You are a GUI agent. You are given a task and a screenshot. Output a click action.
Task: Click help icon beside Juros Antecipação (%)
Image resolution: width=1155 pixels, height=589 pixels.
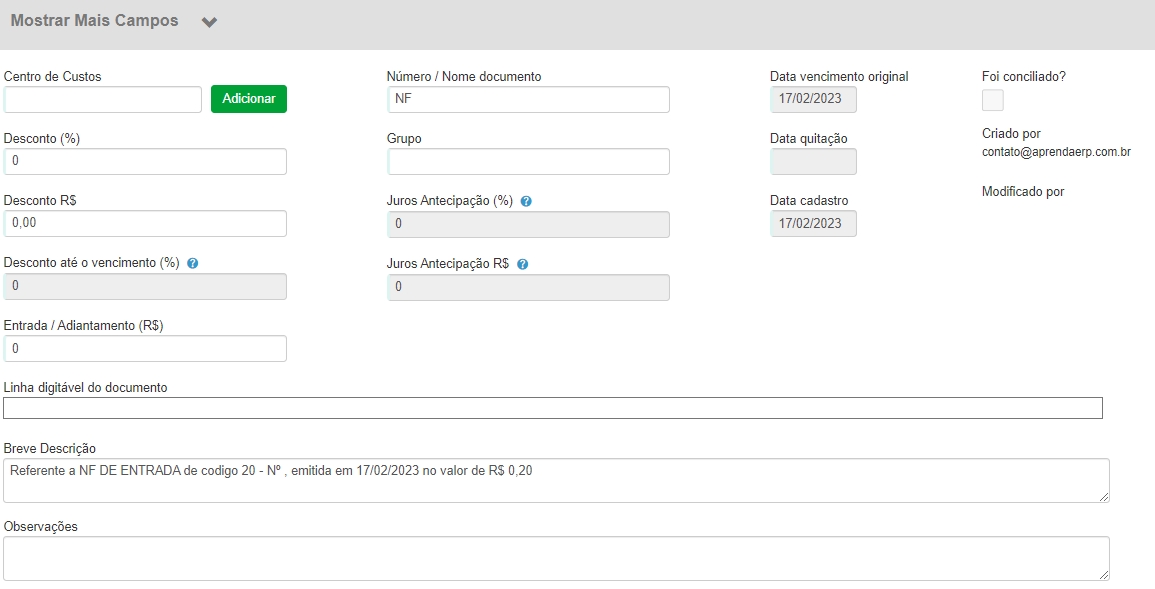(x=526, y=201)
